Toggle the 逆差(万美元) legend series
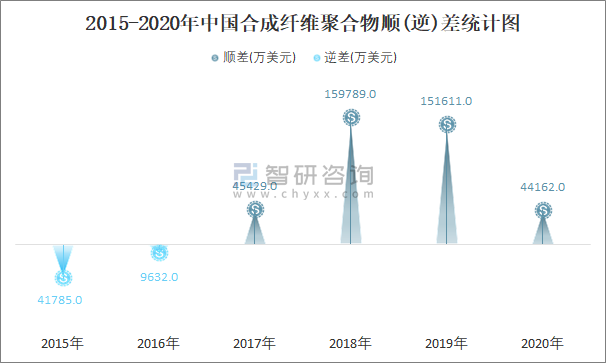Viewport: 606px width, 363px height. pyautogui.click(x=355, y=58)
